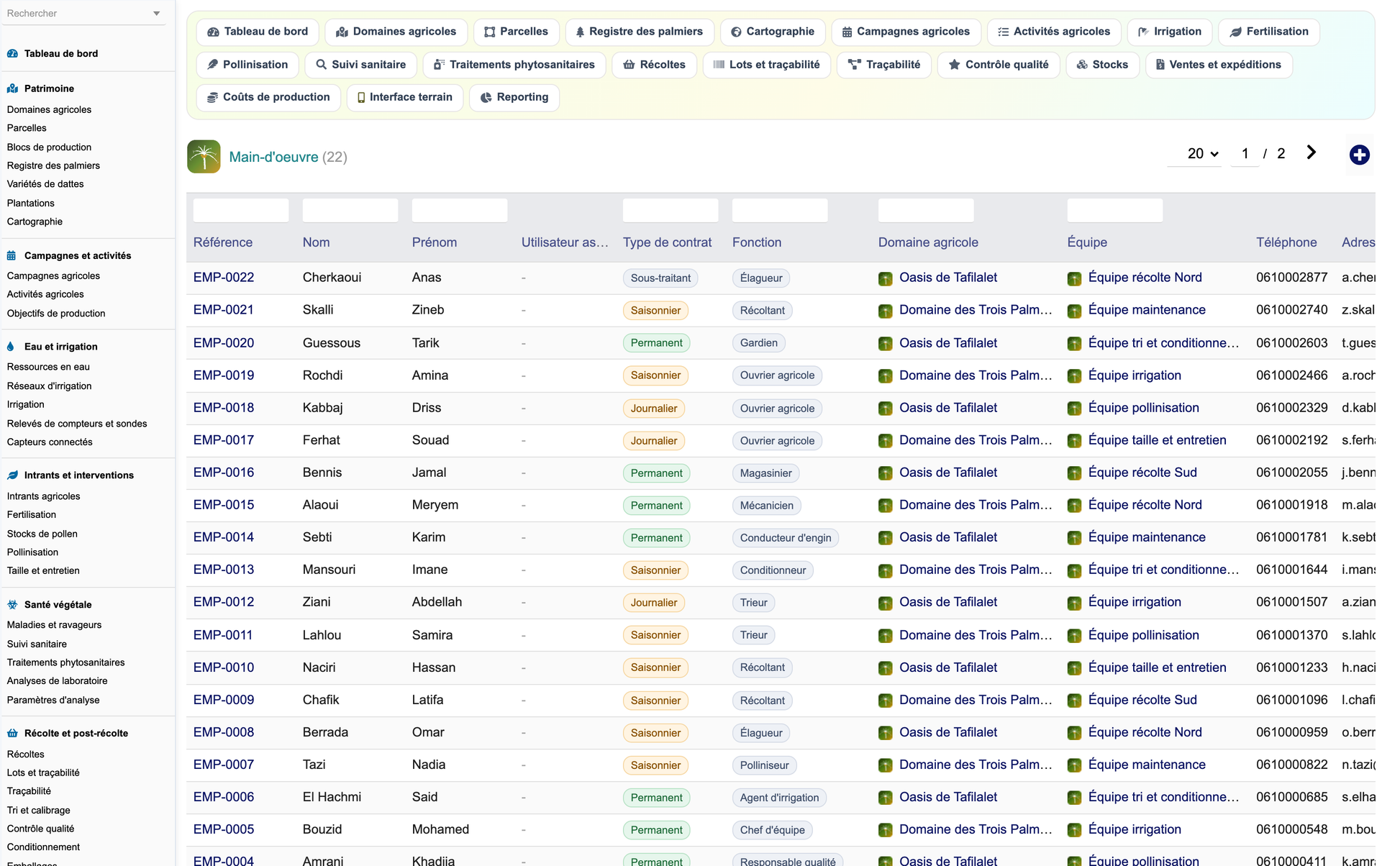Viewport: 1400px width, 866px height.
Task: Open Irrigation toolbar button
Action: [x=1170, y=32]
